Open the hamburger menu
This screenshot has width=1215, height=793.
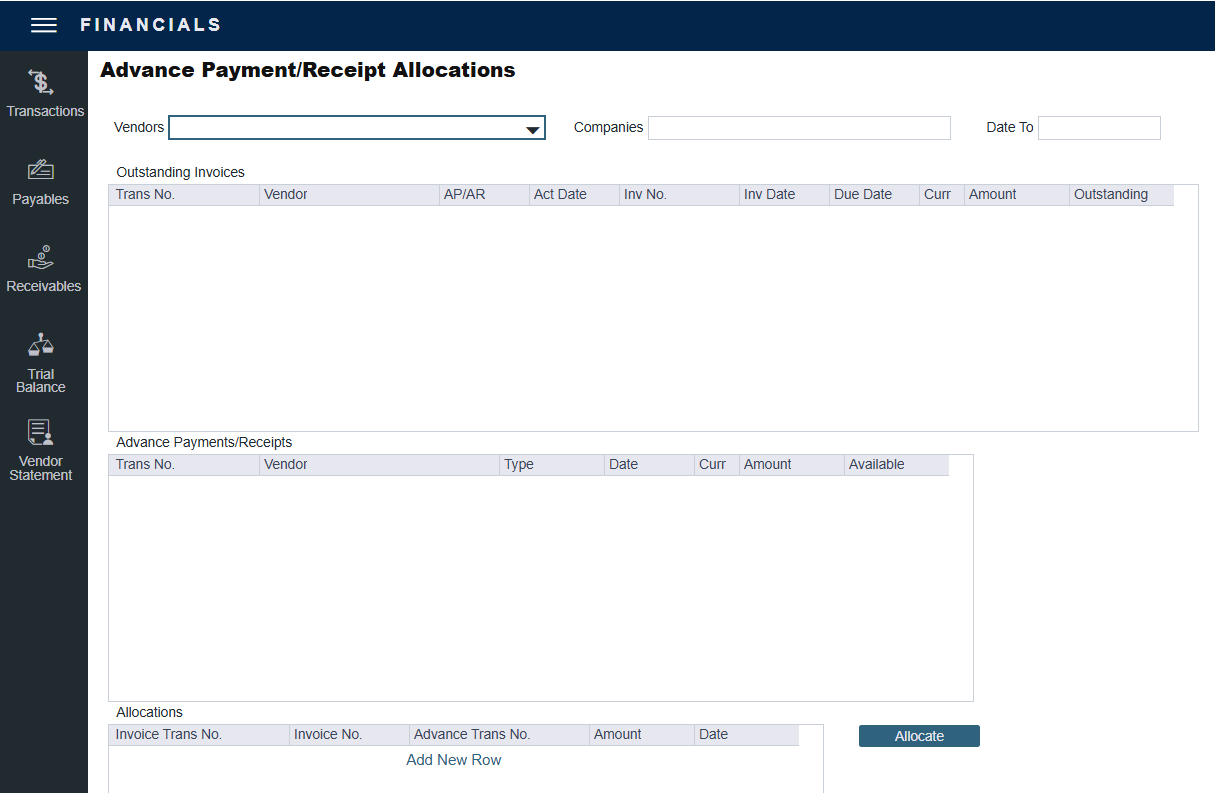point(44,26)
